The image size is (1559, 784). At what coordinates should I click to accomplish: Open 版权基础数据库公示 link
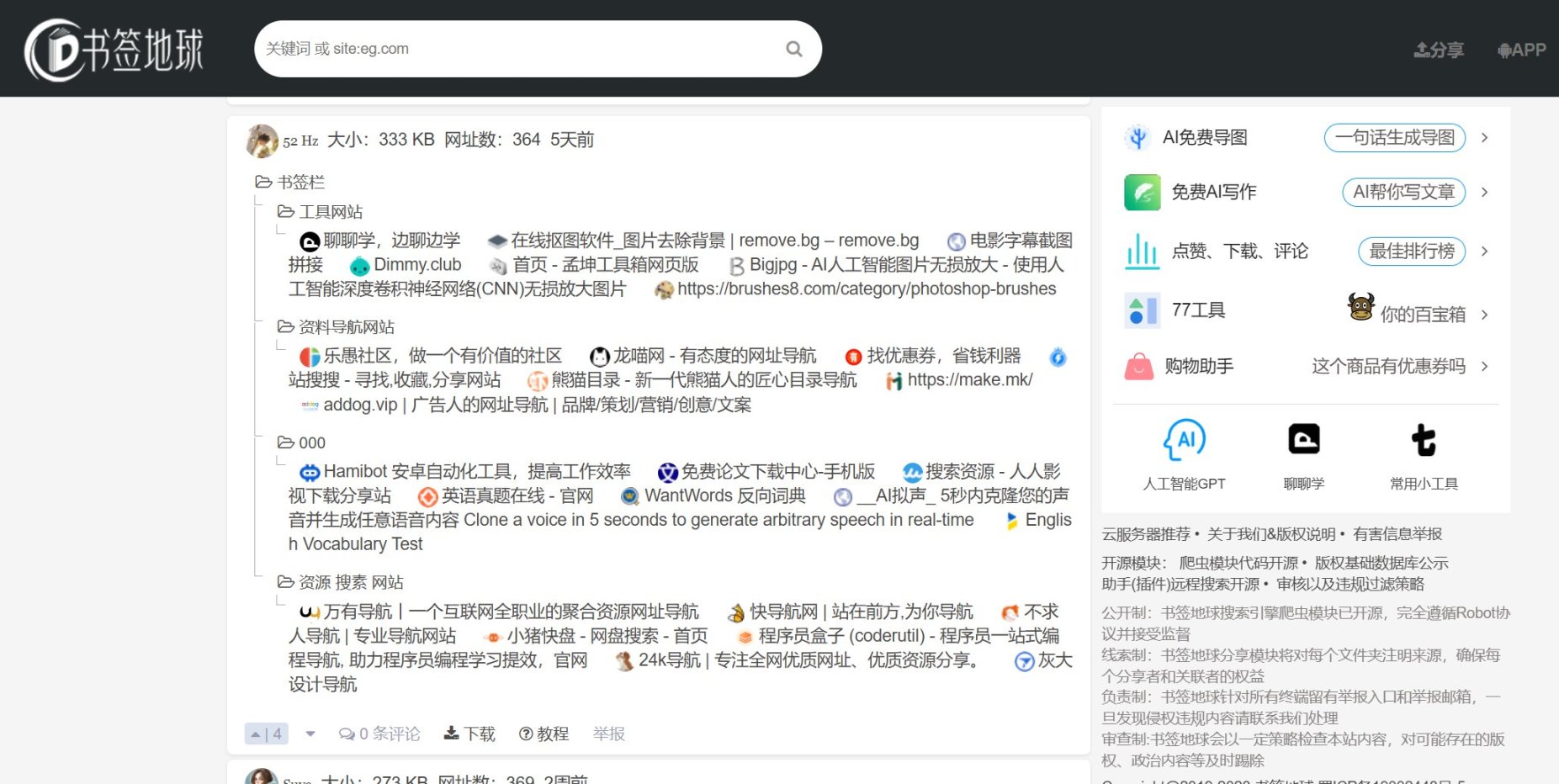coord(1381,563)
